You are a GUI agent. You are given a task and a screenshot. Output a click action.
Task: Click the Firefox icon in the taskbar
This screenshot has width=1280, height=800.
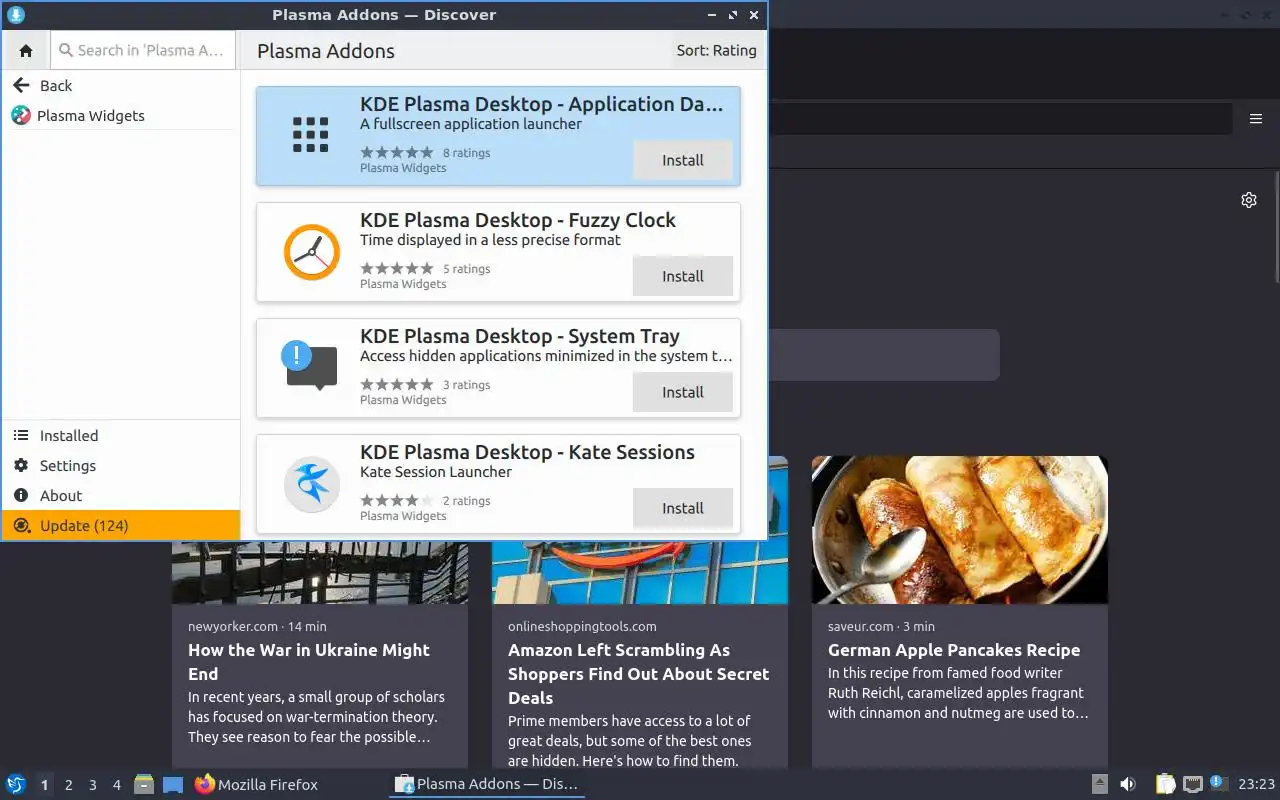[204, 784]
